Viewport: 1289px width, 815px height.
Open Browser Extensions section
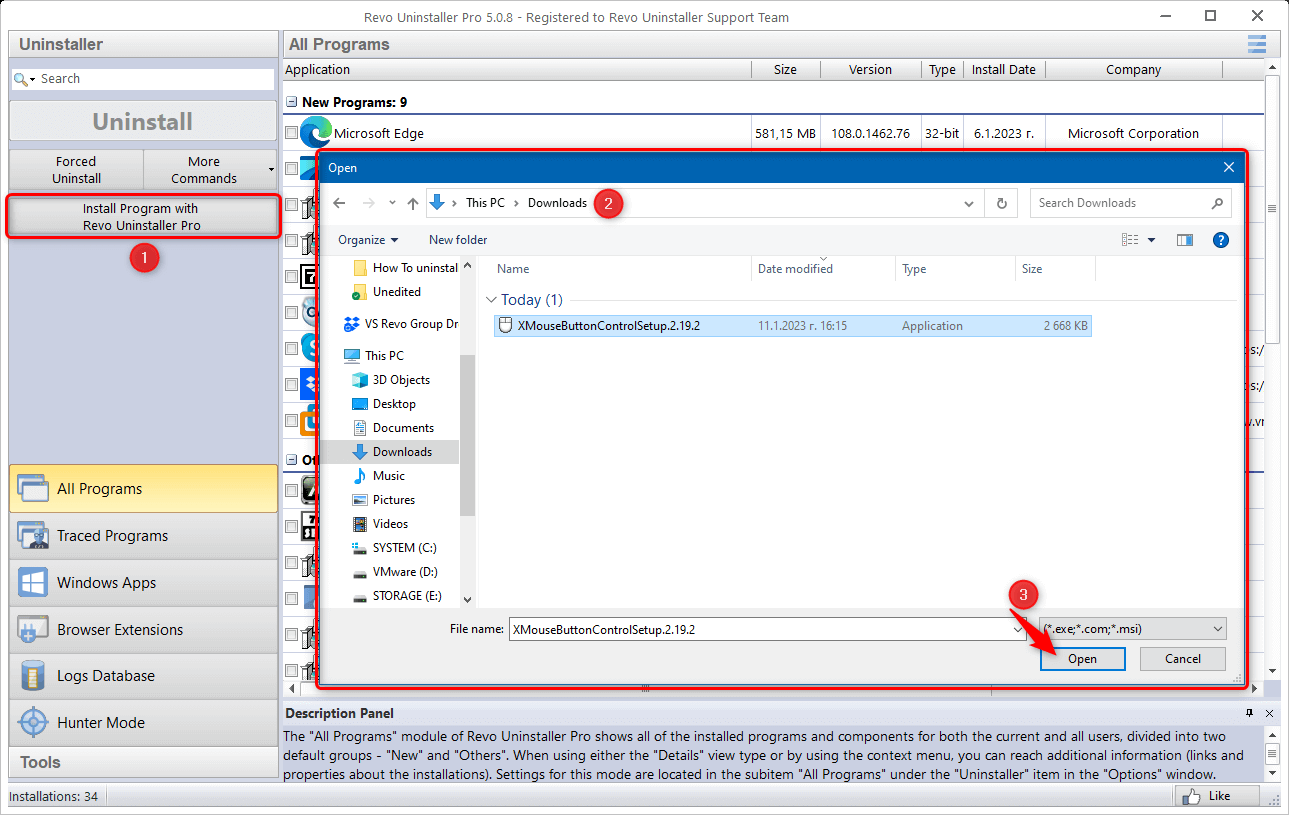pyautogui.click(x=144, y=630)
